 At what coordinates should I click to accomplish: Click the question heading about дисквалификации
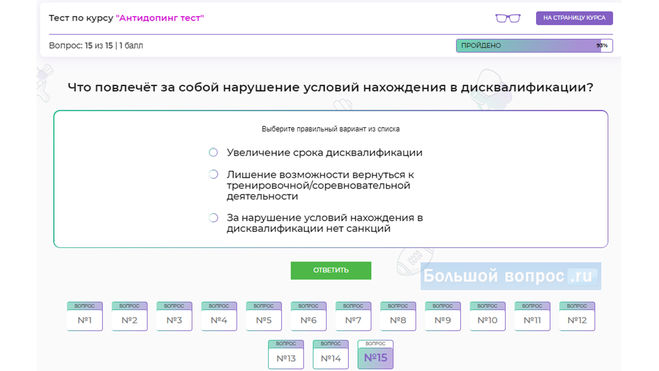click(x=330, y=87)
